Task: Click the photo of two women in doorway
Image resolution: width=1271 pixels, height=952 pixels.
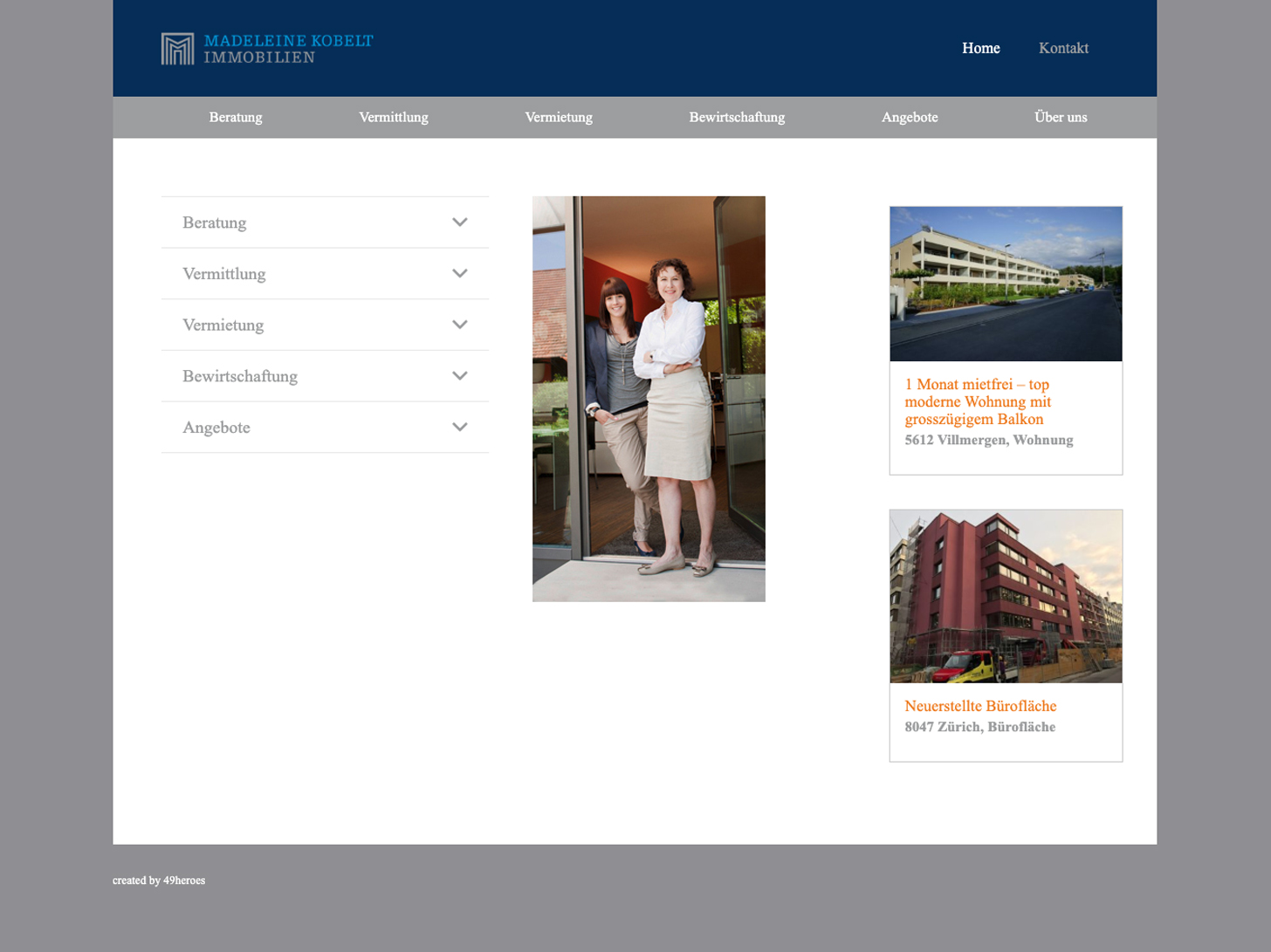Action: pos(649,399)
